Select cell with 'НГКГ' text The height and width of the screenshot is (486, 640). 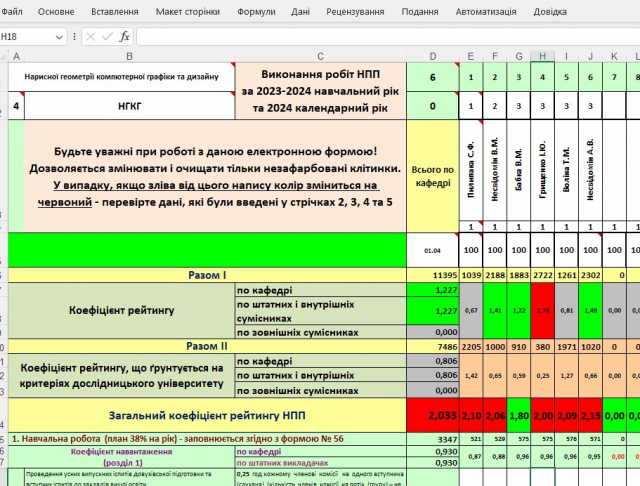[x=129, y=106]
